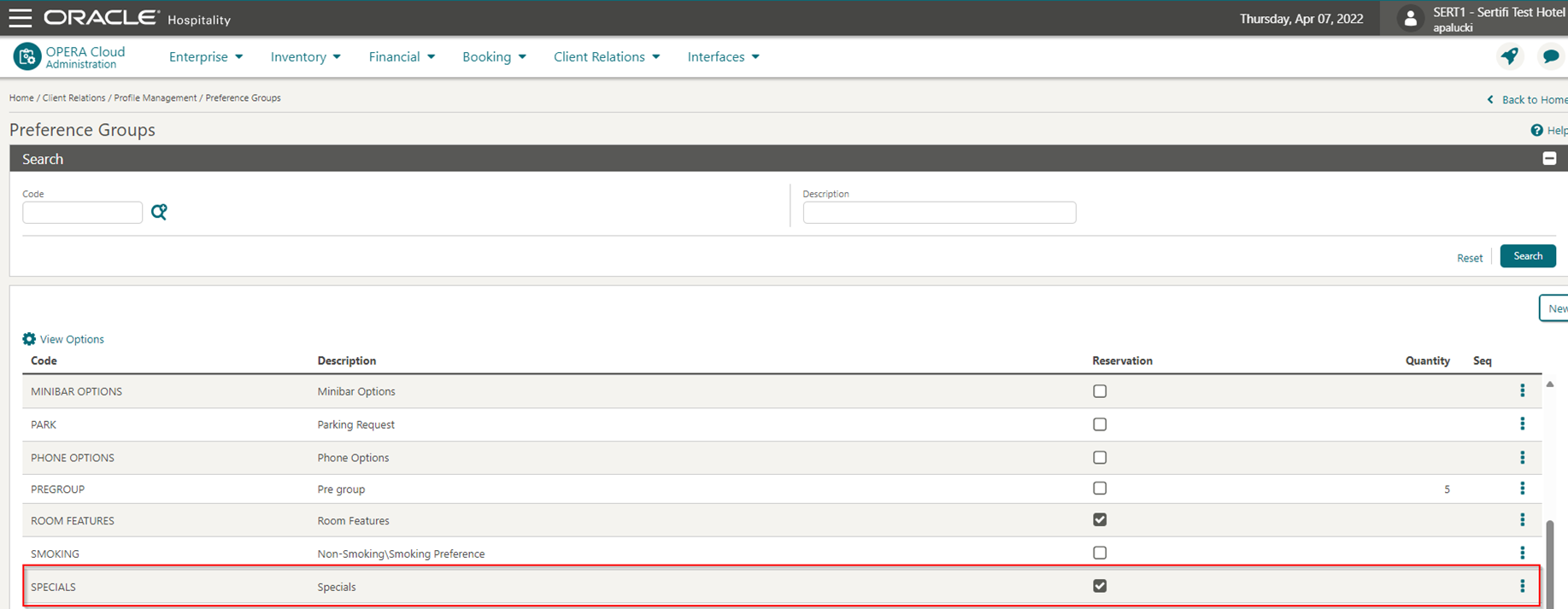Image resolution: width=1568 pixels, height=609 pixels.
Task: Open the Interfaces menu
Action: [724, 56]
